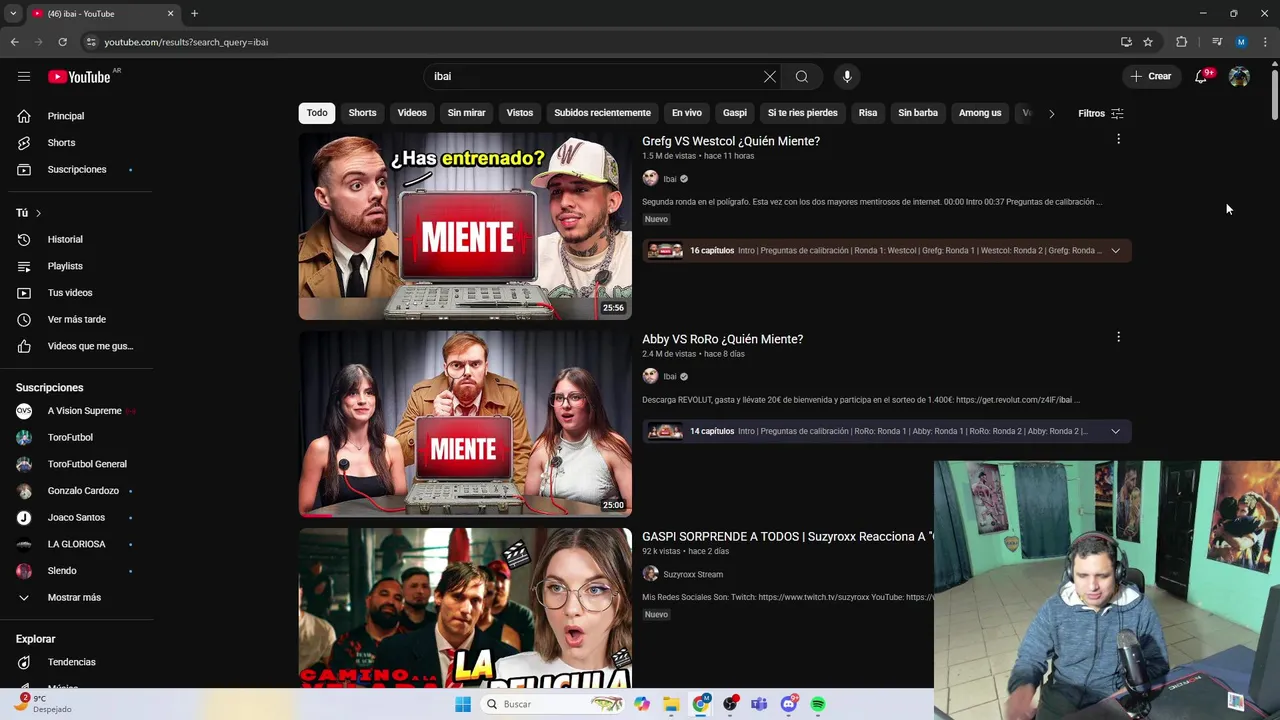Open the search tabs dropdown in Chrome
1280x720 pixels.
pos(13,14)
